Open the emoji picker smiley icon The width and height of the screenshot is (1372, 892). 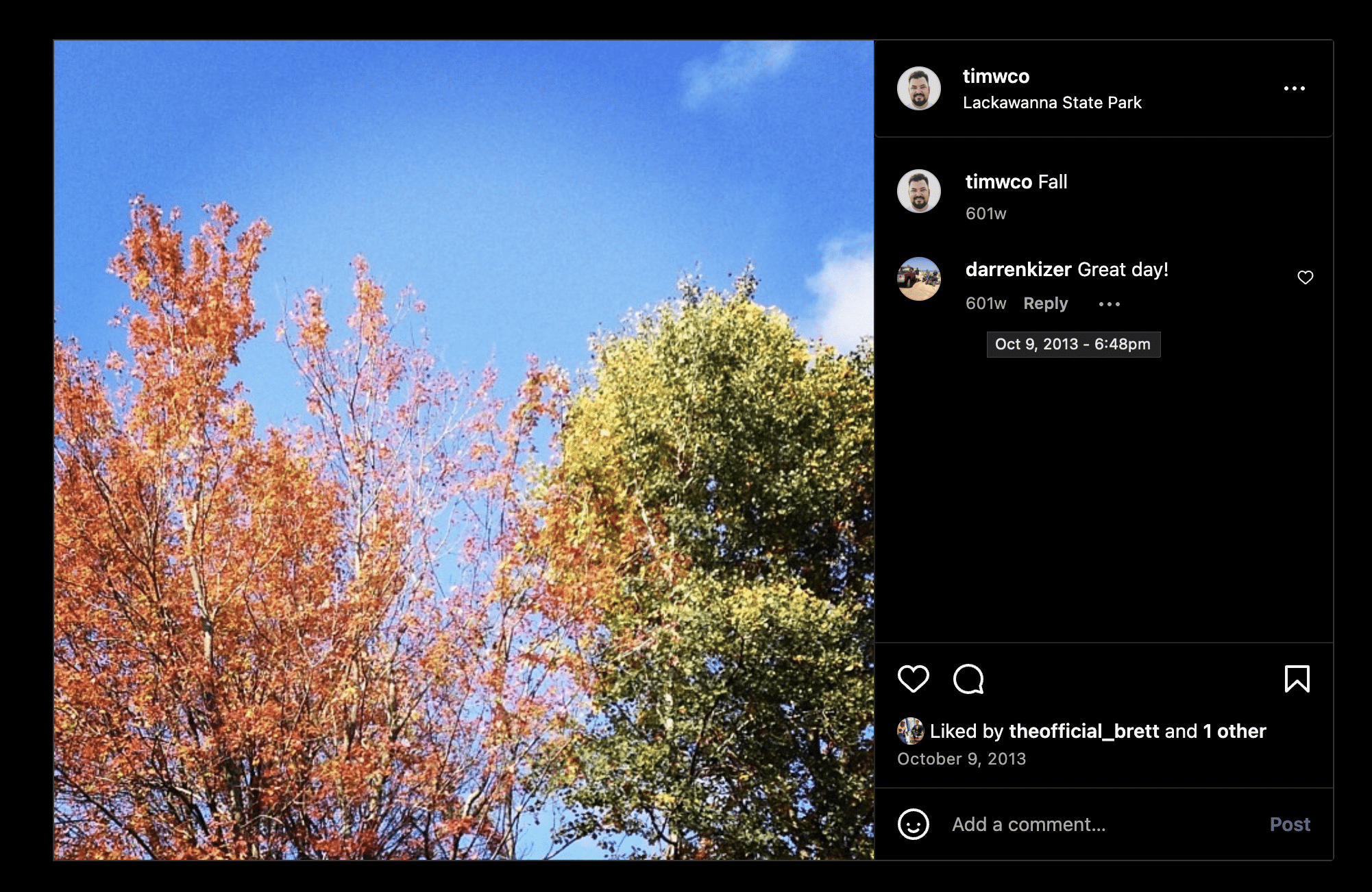click(913, 823)
